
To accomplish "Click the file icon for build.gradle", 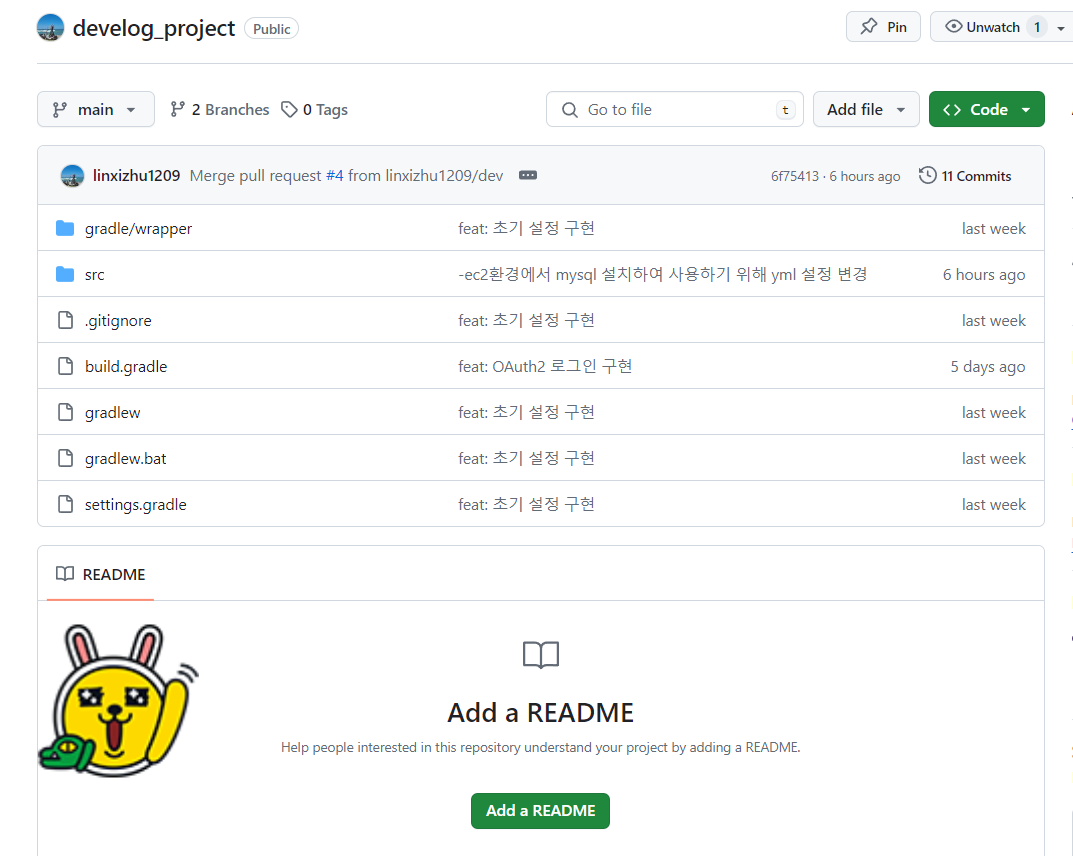I will point(65,366).
